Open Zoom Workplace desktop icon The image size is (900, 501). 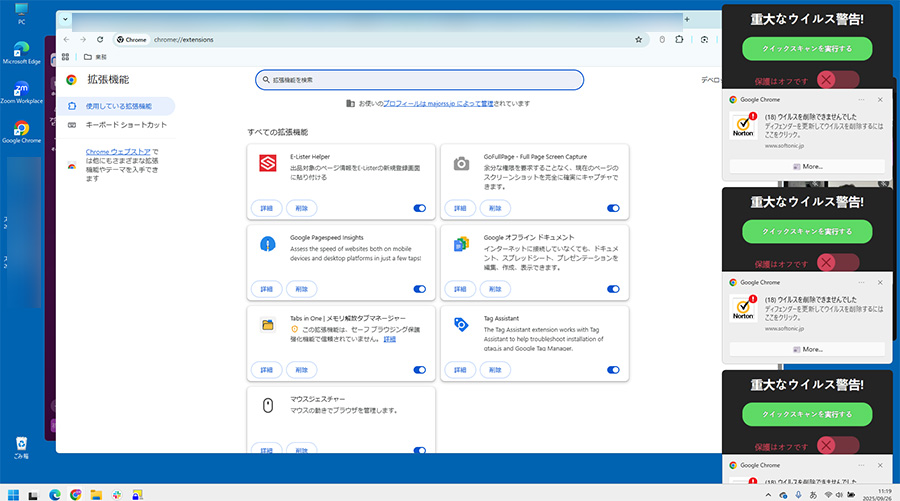21,90
